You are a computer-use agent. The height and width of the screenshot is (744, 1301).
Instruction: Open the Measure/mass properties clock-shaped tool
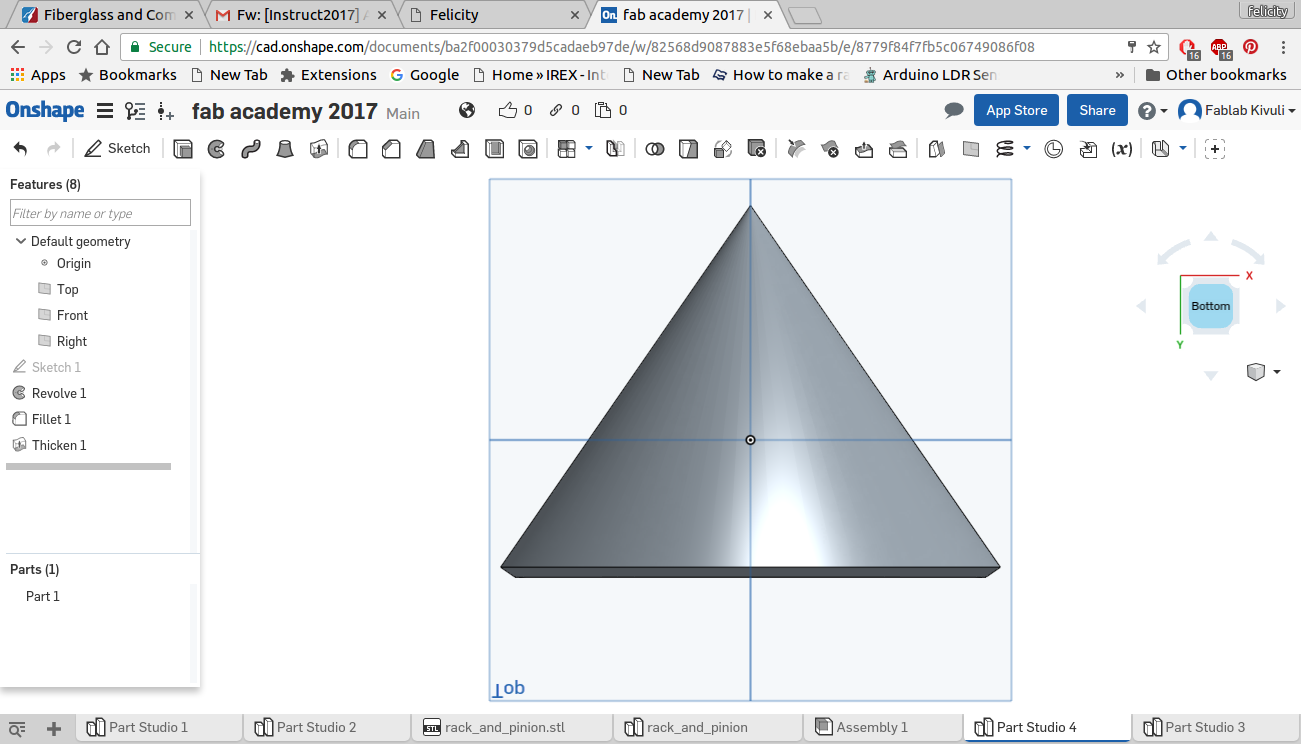coord(1054,149)
